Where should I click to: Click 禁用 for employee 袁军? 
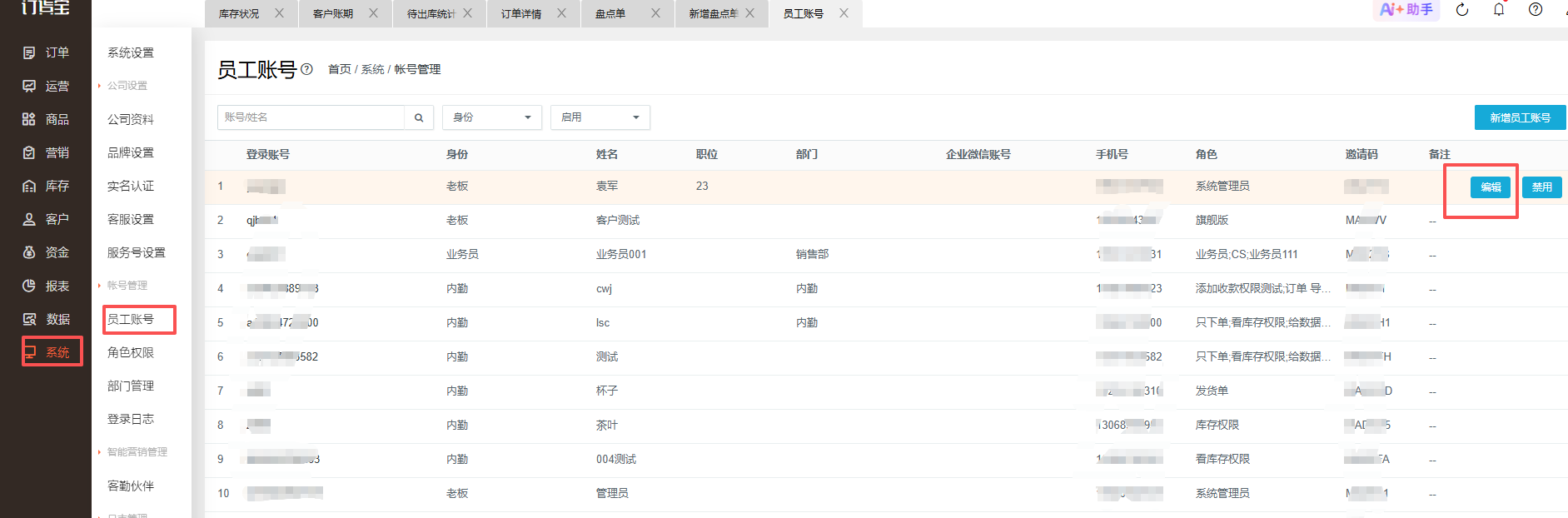coord(1542,187)
